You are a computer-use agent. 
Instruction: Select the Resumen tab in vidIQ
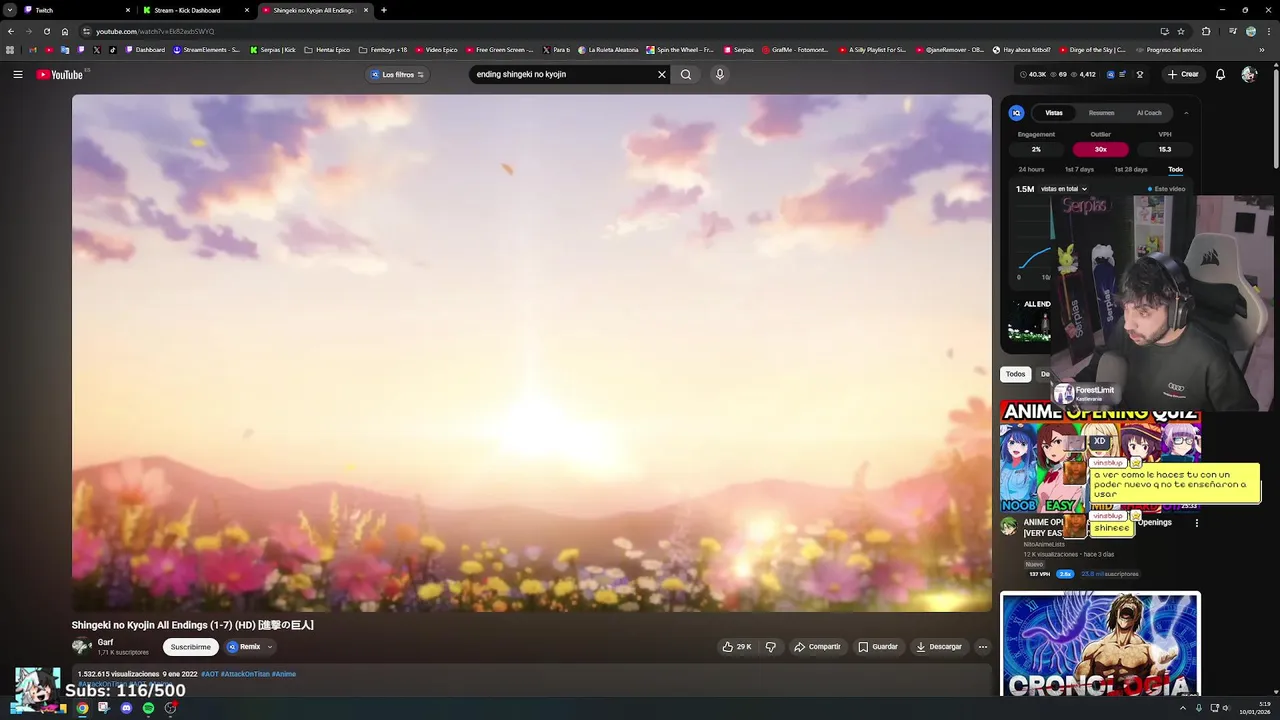click(x=1101, y=113)
